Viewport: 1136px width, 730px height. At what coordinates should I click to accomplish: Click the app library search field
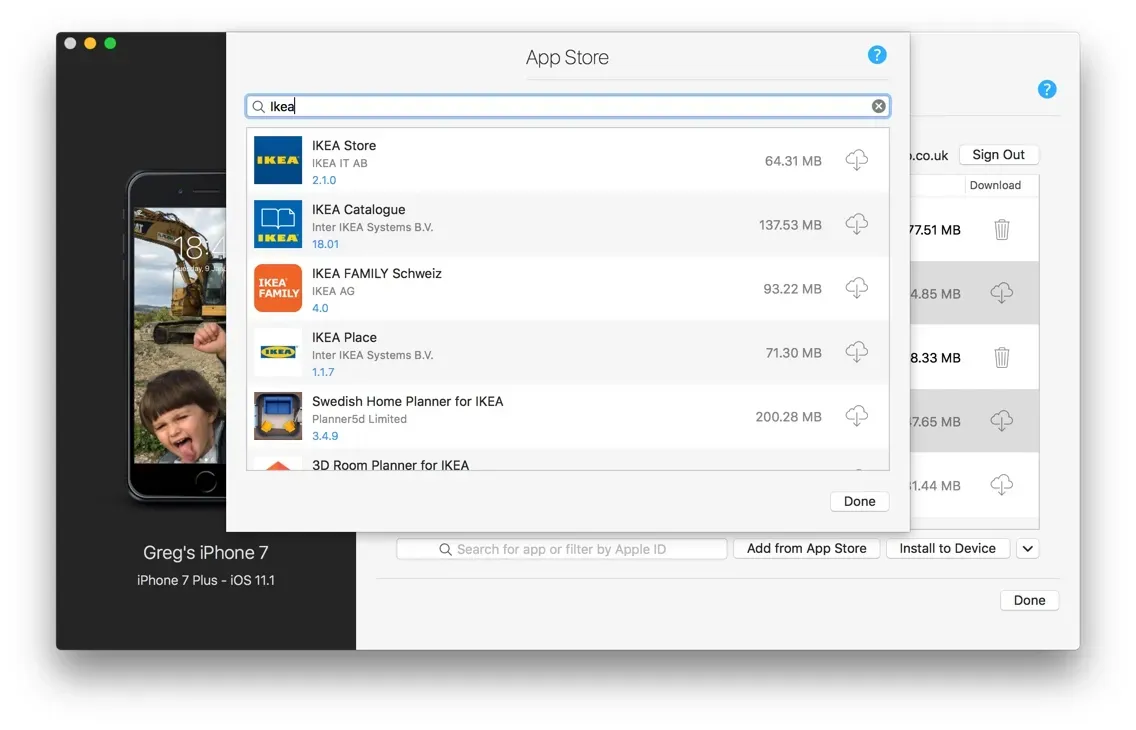[x=561, y=548]
